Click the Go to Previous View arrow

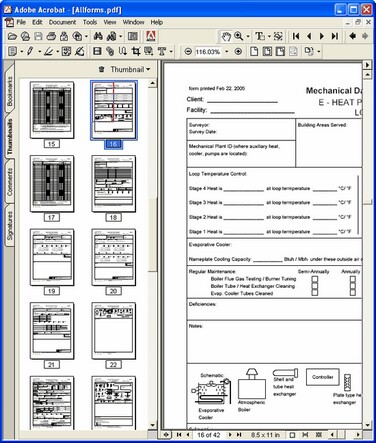coord(352,36)
